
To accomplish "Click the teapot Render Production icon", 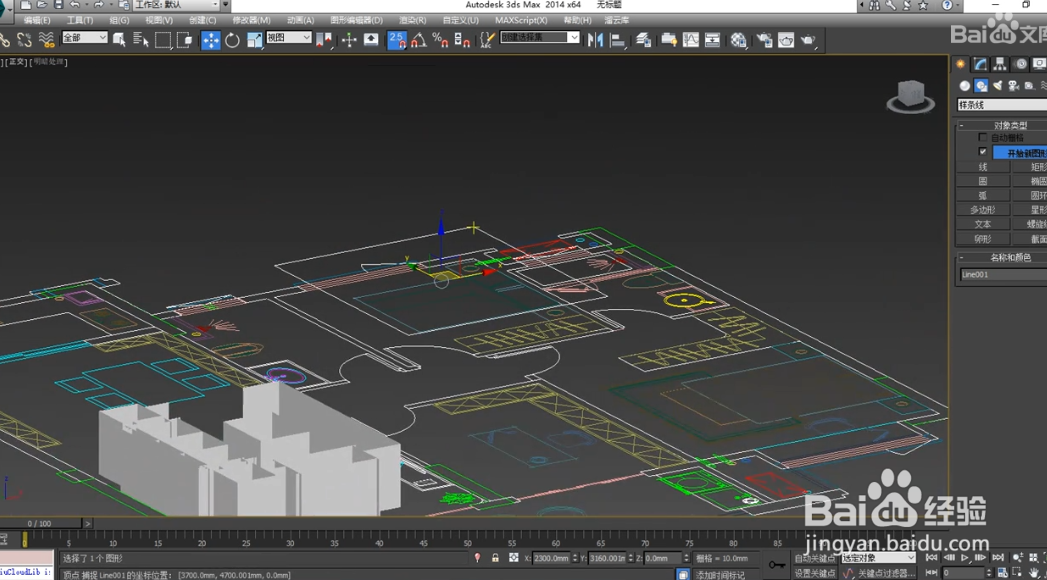I will (x=808, y=40).
